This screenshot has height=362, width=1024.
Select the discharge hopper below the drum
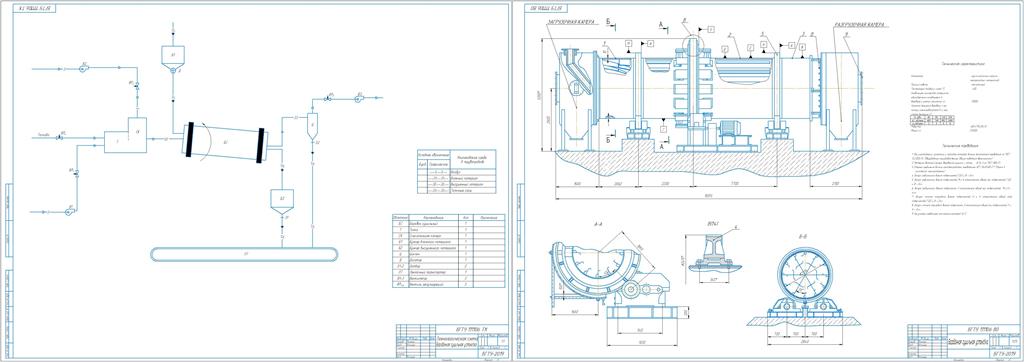coord(282,201)
